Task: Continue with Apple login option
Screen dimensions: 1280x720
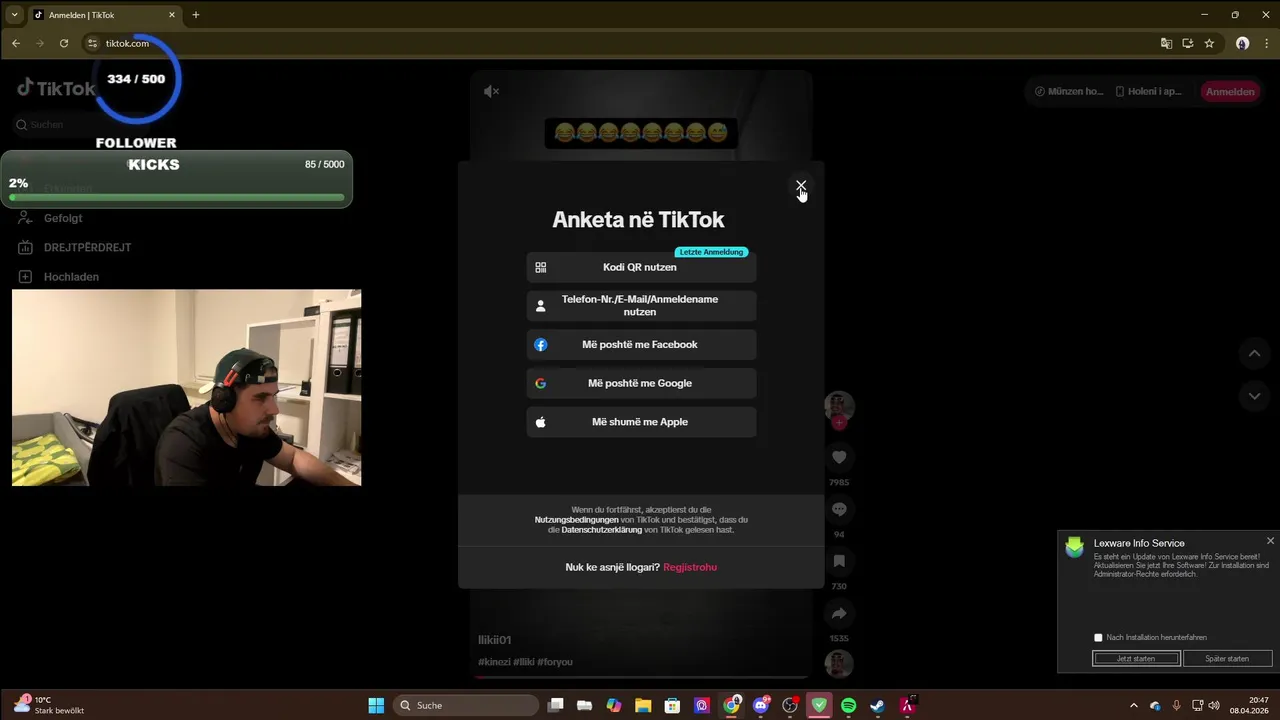Action: pyautogui.click(x=641, y=422)
